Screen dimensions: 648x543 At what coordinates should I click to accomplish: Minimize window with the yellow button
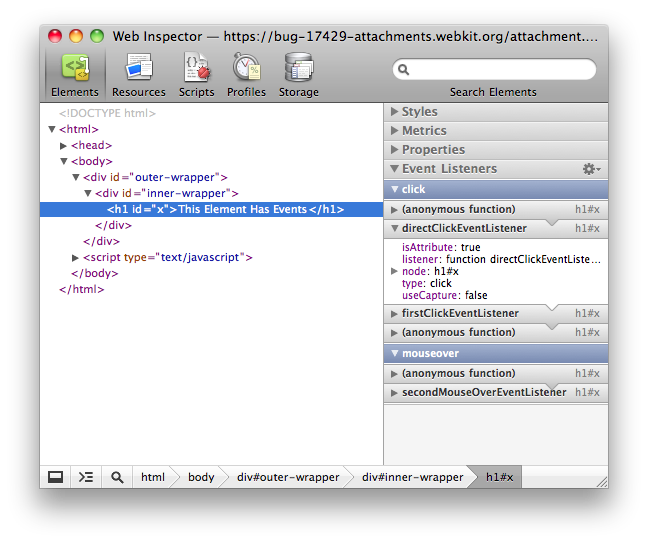click(x=76, y=36)
